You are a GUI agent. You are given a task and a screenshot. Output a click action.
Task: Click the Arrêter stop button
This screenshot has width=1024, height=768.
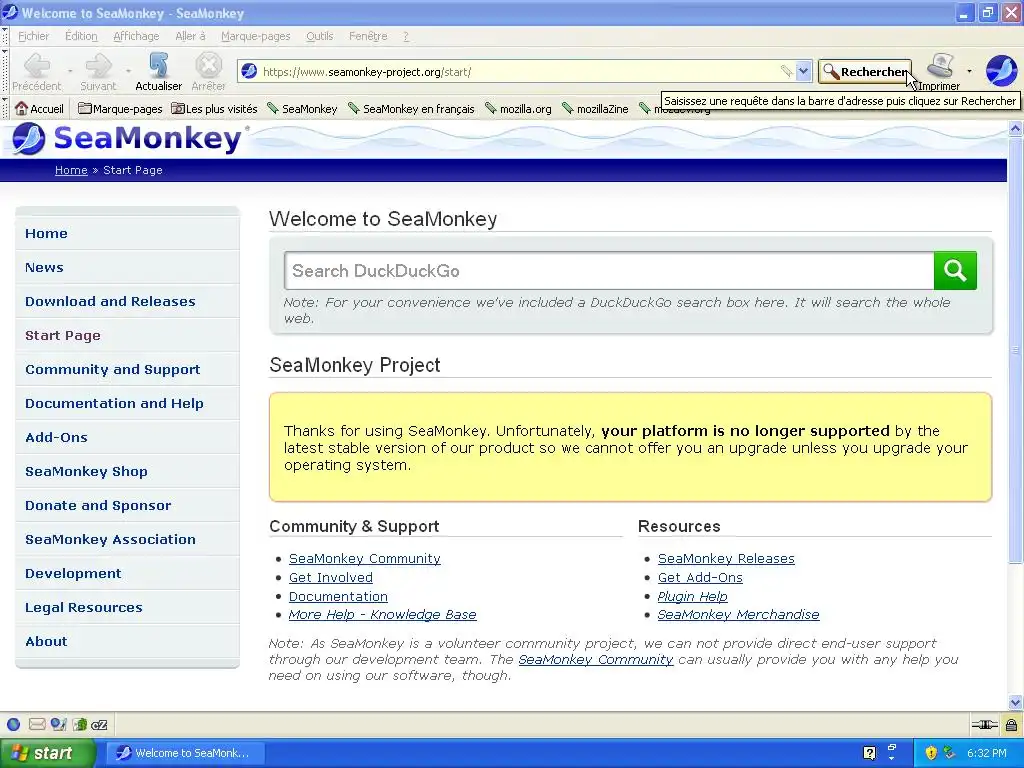click(208, 72)
